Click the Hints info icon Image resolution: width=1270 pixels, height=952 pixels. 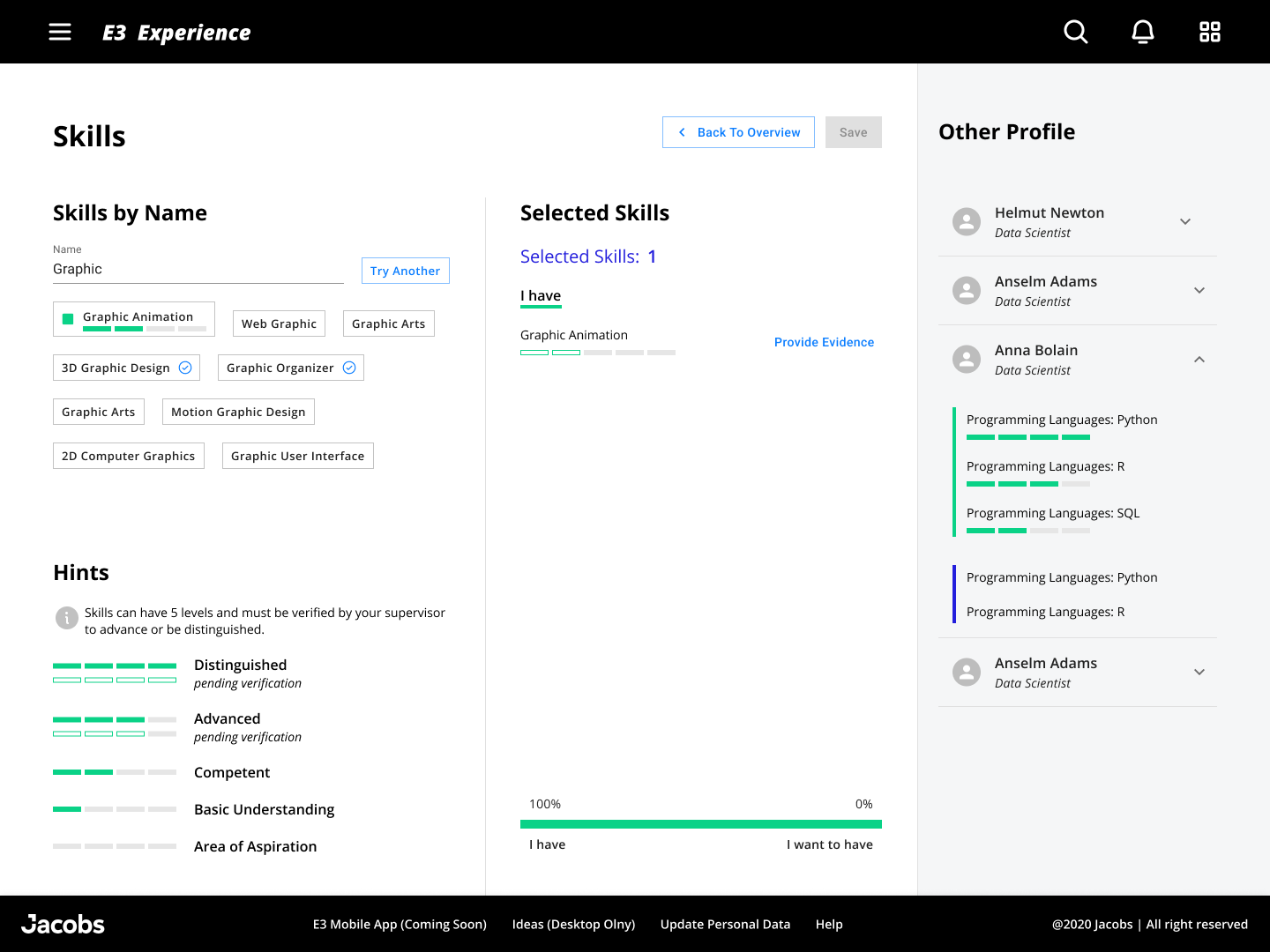tap(67, 618)
